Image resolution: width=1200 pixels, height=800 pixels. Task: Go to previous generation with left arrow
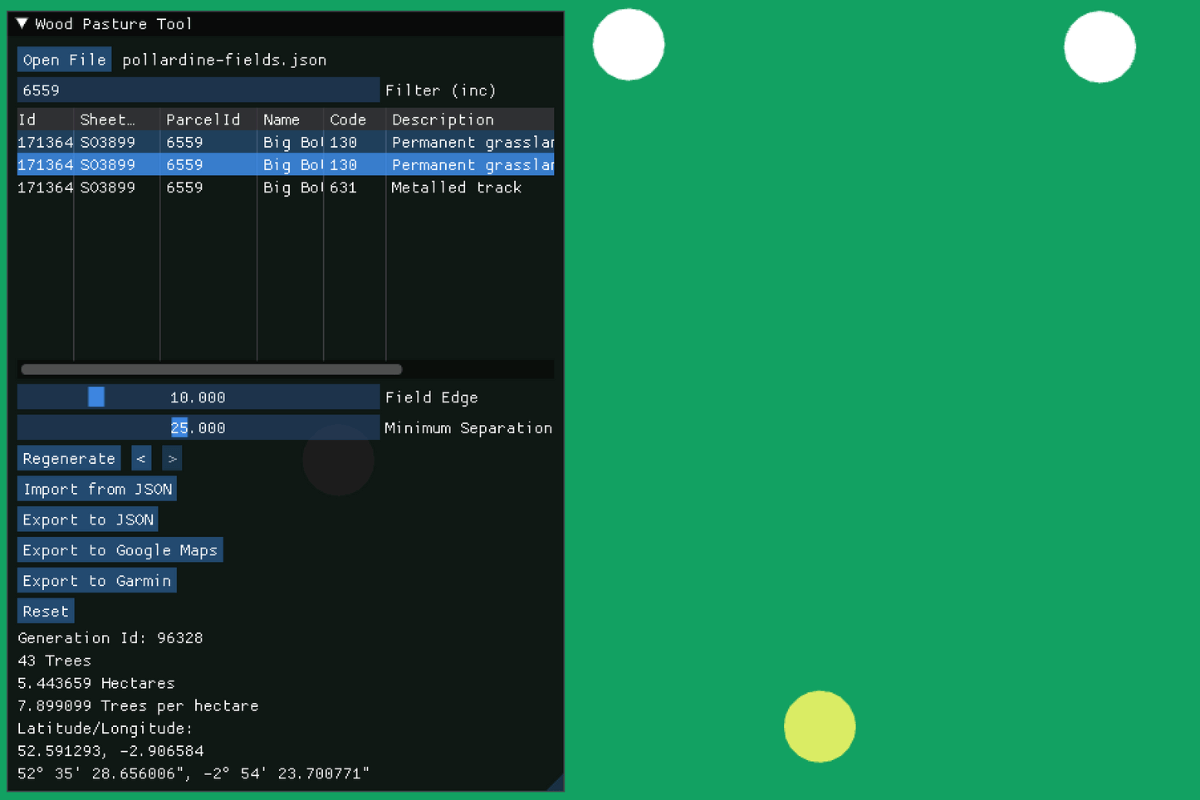(x=141, y=459)
